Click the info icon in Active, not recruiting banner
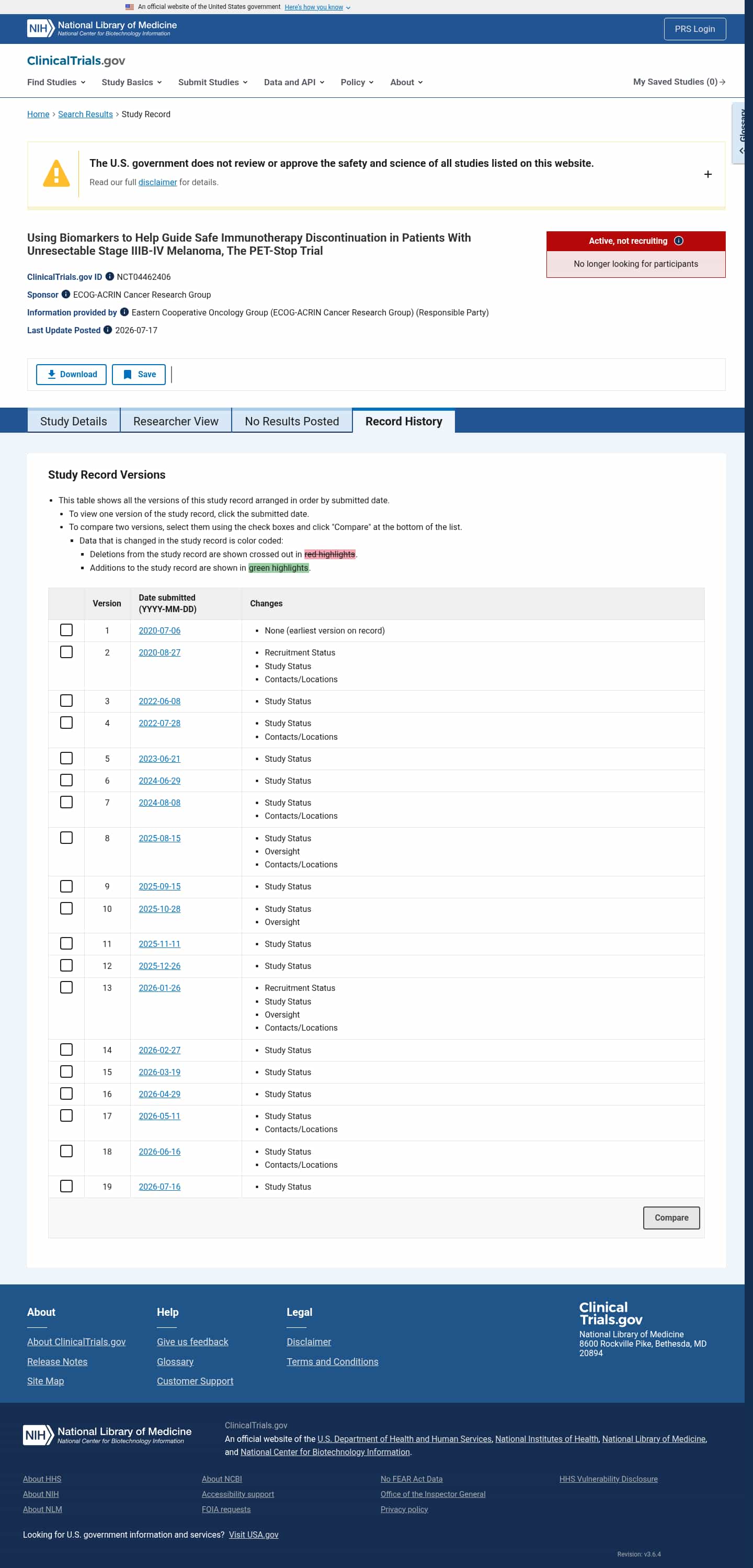Screen dimensions: 753x1568 pos(679,241)
